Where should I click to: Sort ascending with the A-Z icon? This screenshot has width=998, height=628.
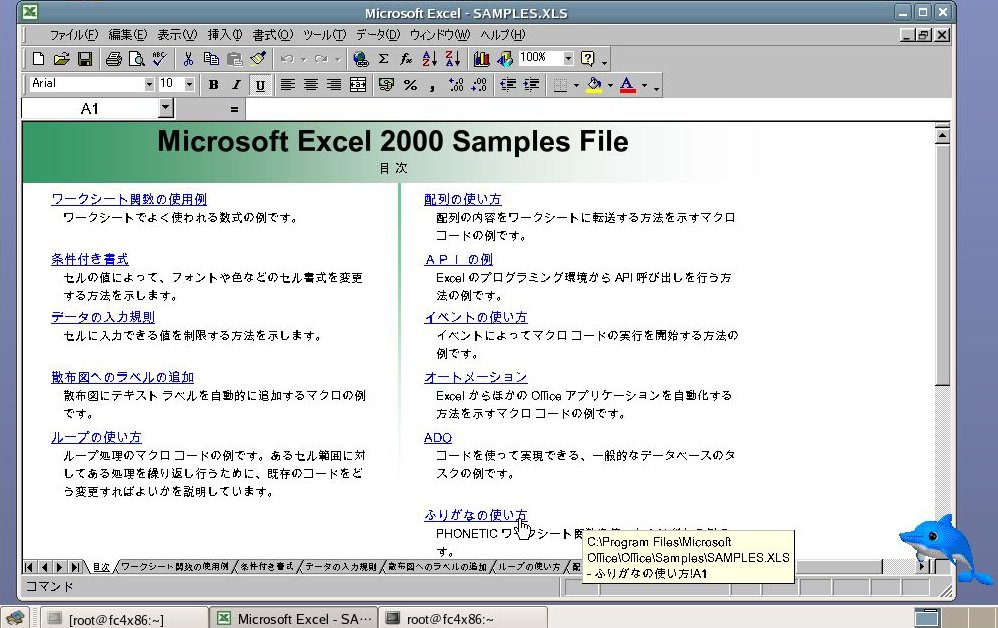(430, 59)
